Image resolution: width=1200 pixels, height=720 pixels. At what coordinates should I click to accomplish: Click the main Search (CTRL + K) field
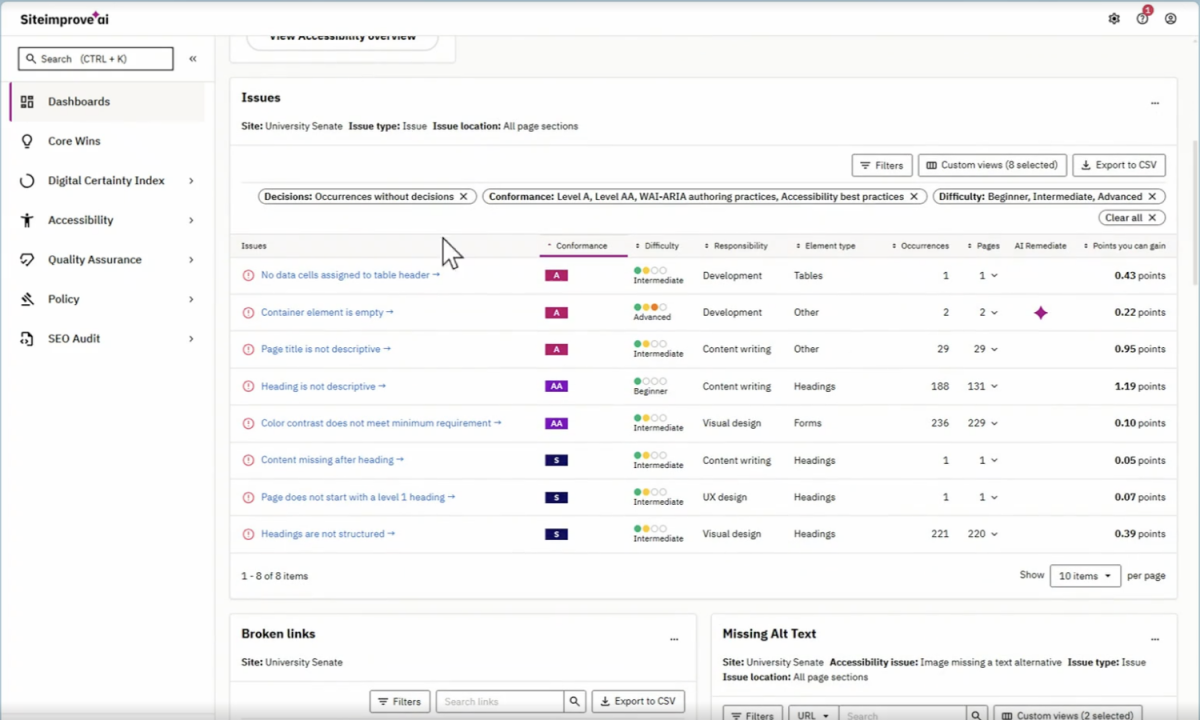click(95, 59)
